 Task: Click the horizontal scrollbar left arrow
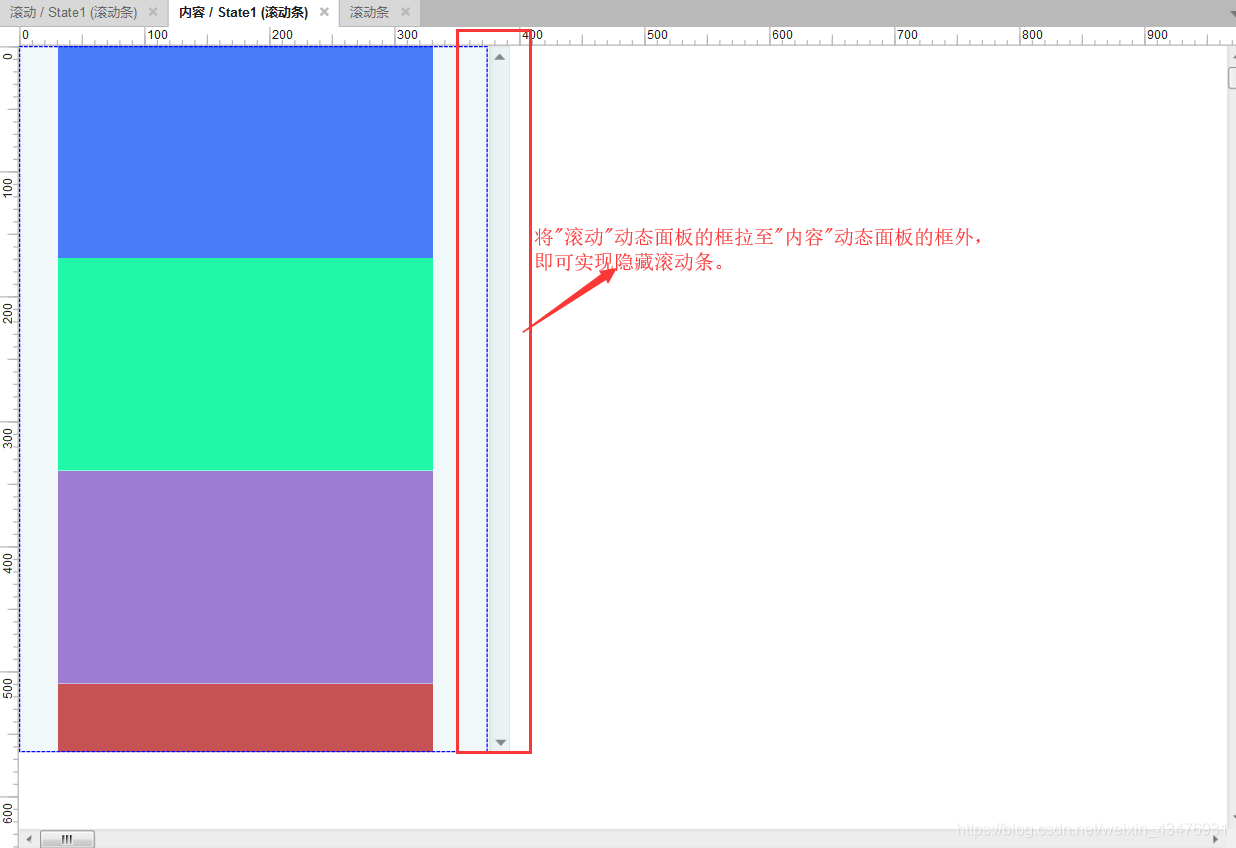coord(29,839)
